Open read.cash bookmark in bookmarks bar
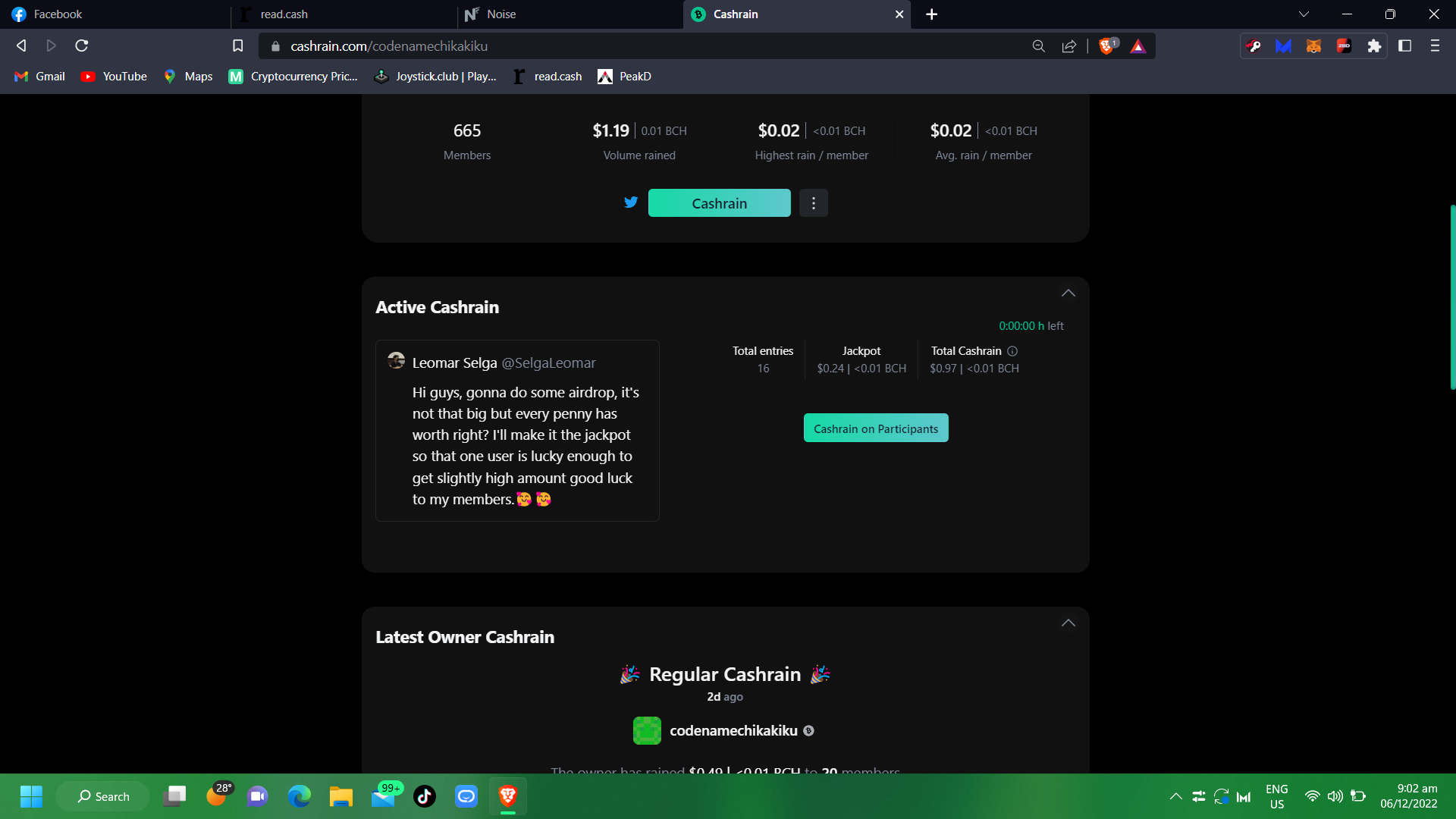Viewport: 1456px width, 819px height. [548, 77]
